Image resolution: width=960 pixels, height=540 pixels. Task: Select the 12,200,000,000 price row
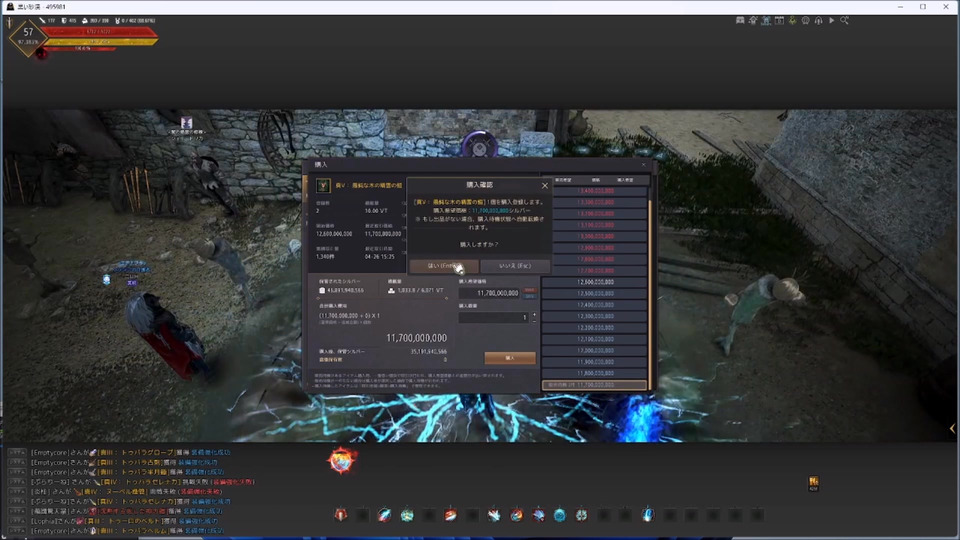coord(595,328)
